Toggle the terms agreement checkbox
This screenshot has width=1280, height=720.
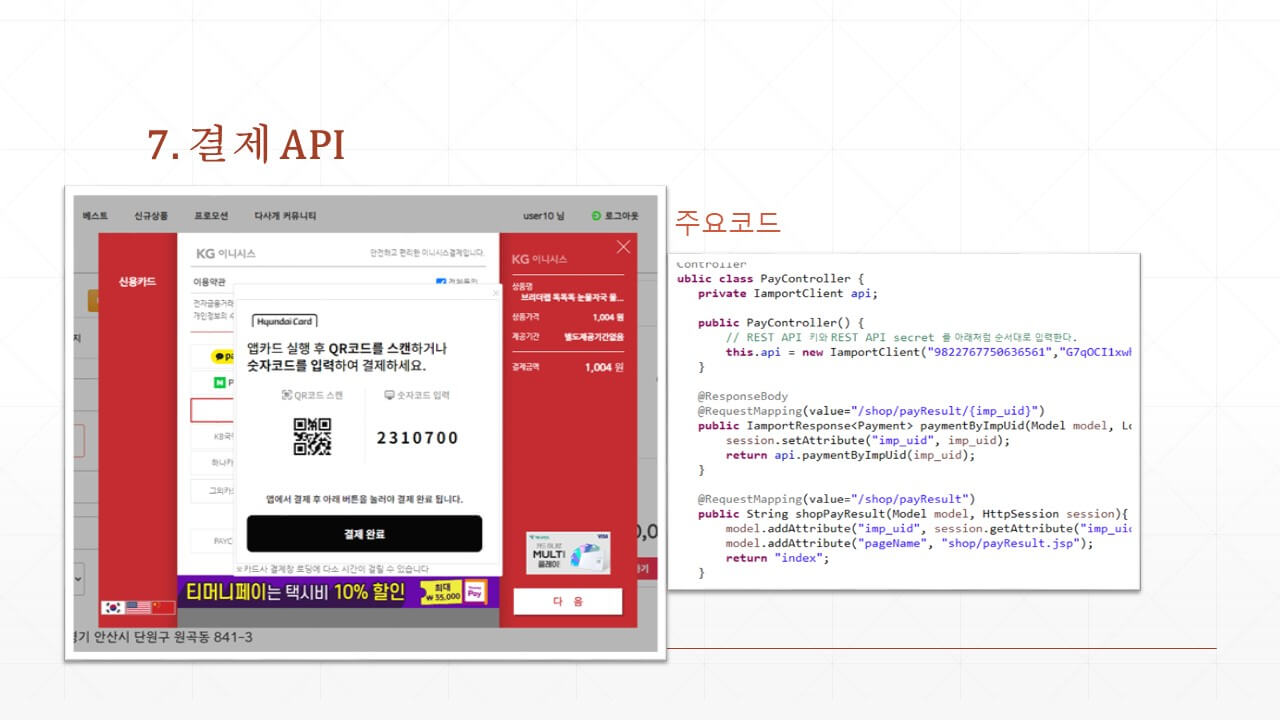click(441, 282)
